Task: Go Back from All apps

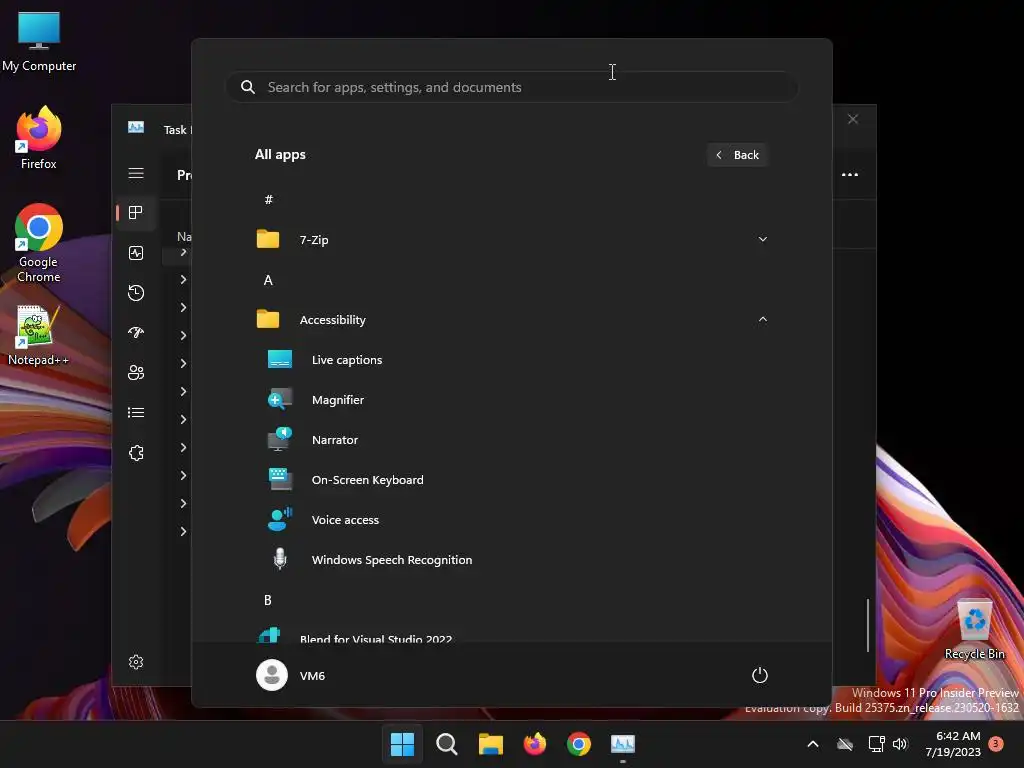Action: pos(737,155)
